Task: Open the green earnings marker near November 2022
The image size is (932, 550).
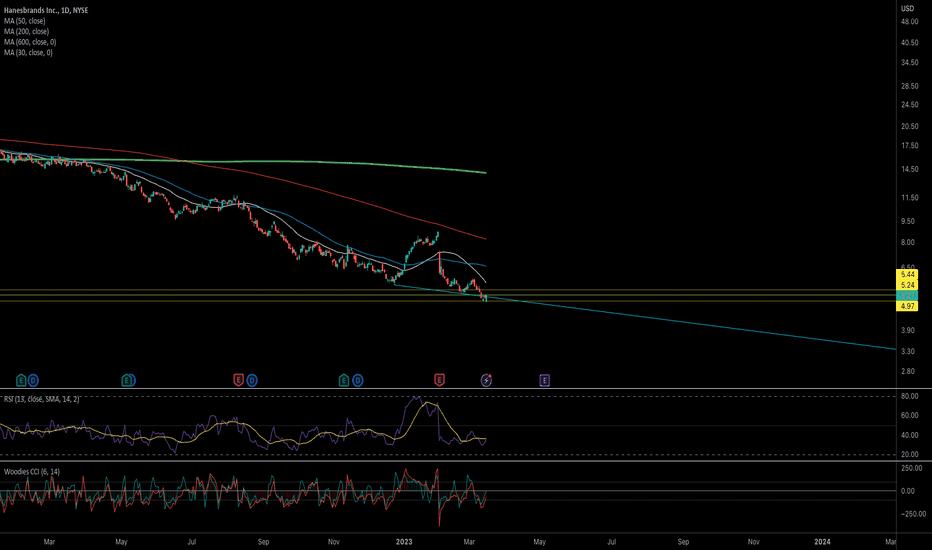Action: point(344,380)
